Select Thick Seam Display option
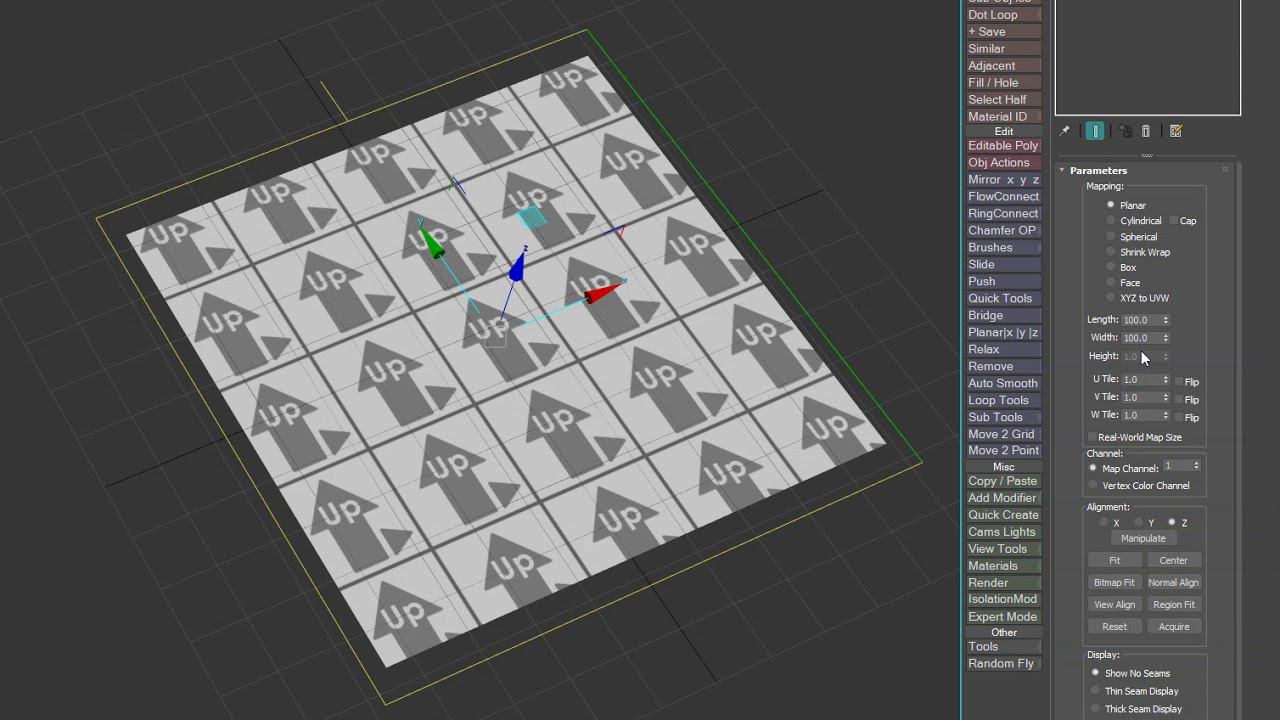Image resolution: width=1280 pixels, height=720 pixels. click(1096, 709)
